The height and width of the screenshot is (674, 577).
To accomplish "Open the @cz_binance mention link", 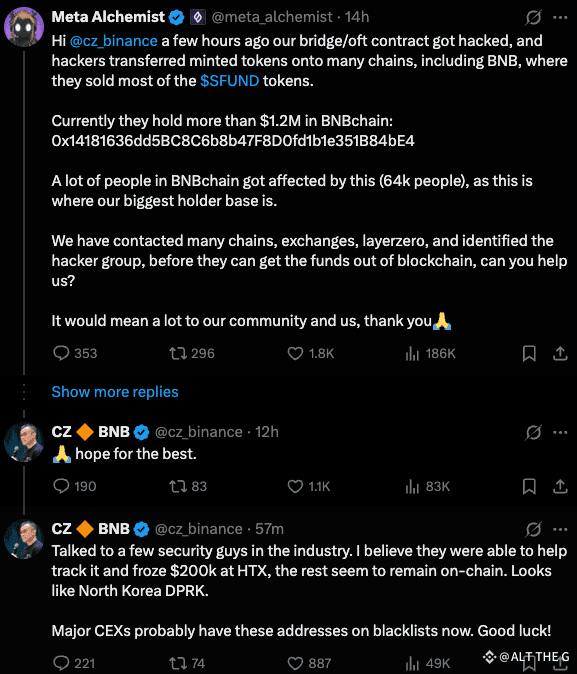I will [x=114, y=41].
